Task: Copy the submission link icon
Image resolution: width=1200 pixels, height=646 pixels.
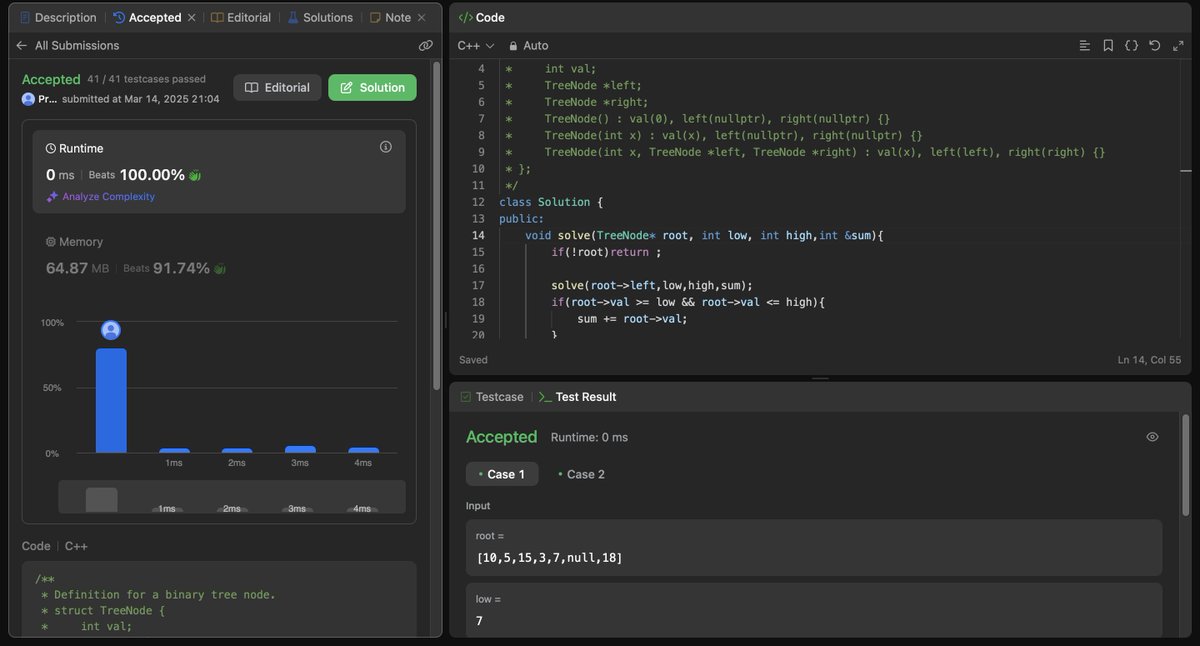Action: (425, 45)
